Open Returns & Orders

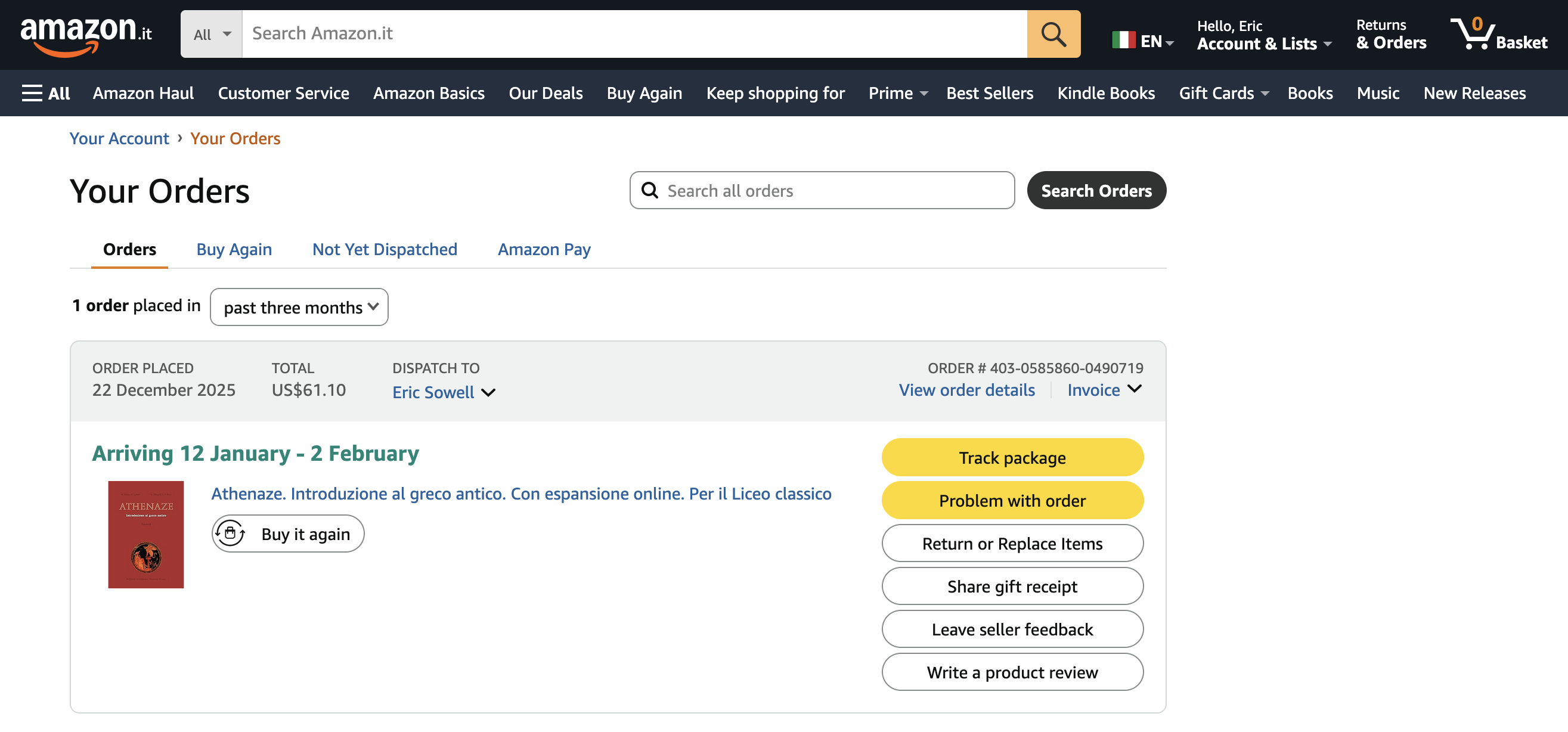click(1391, 34)
